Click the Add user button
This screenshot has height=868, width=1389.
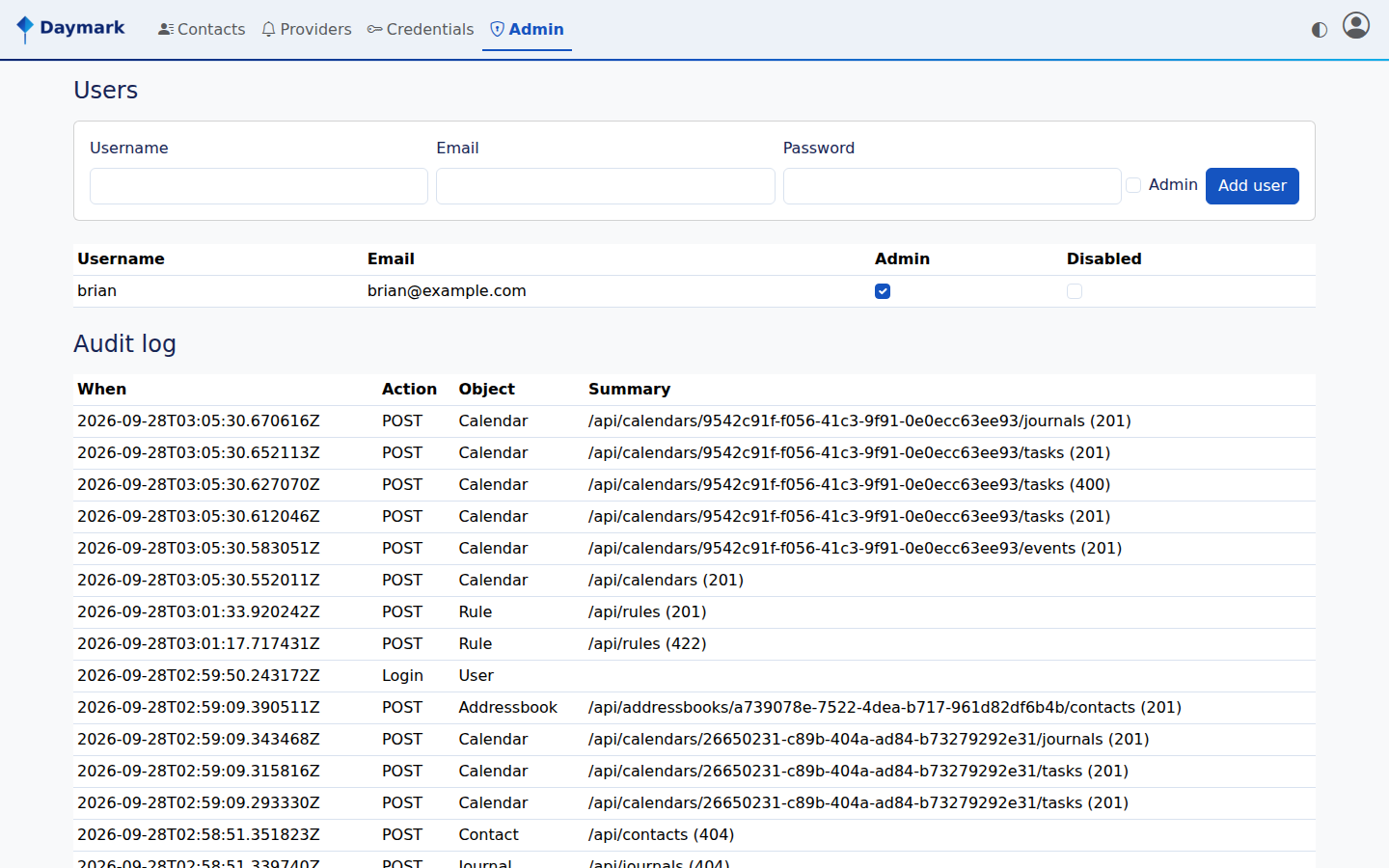pyautogui.click(x=1252, y=186)
